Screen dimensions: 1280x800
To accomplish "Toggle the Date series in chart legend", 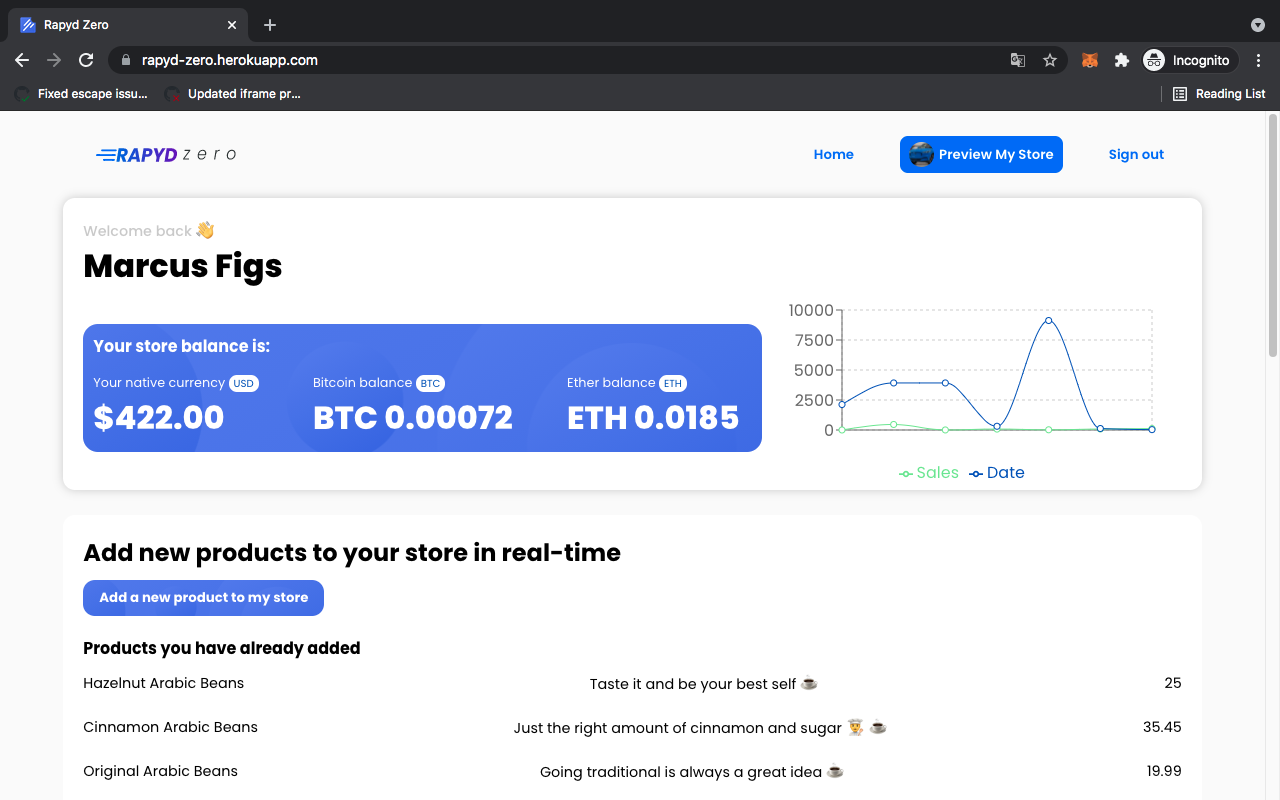I will pos(997,473).
